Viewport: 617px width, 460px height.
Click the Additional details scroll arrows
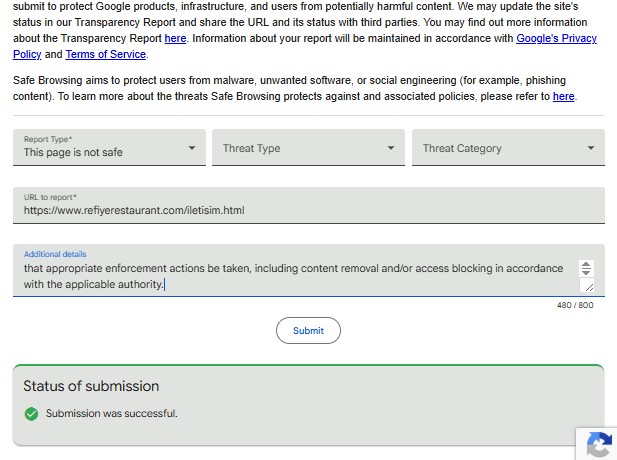(586, 268)
